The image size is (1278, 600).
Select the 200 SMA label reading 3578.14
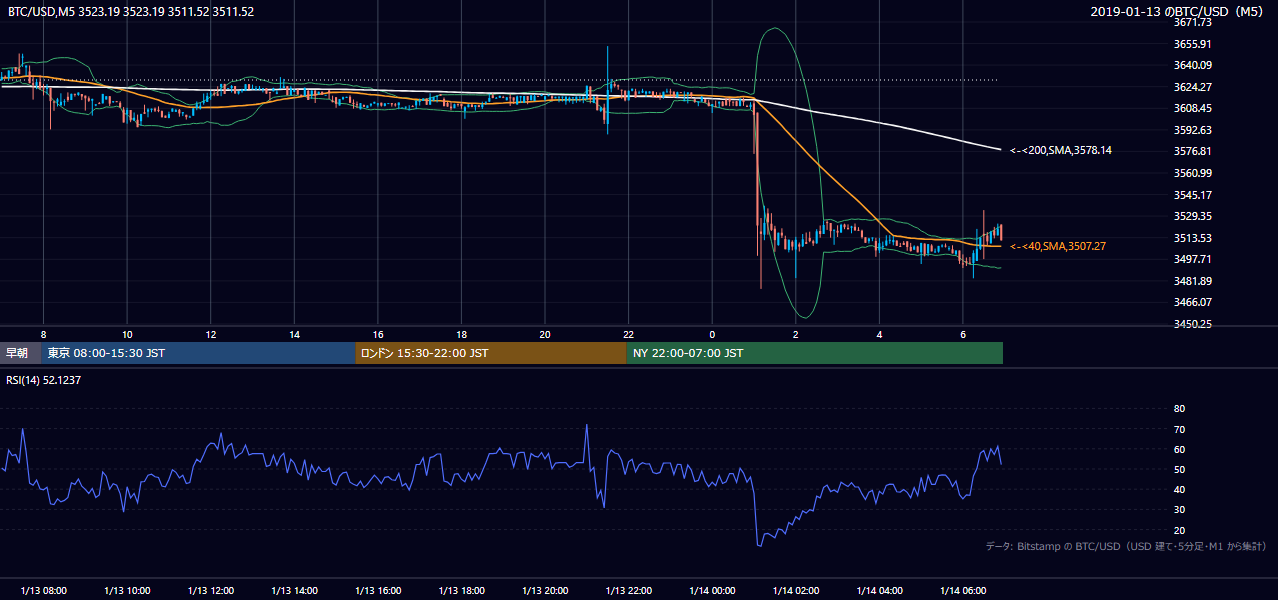click(1061, 150)
